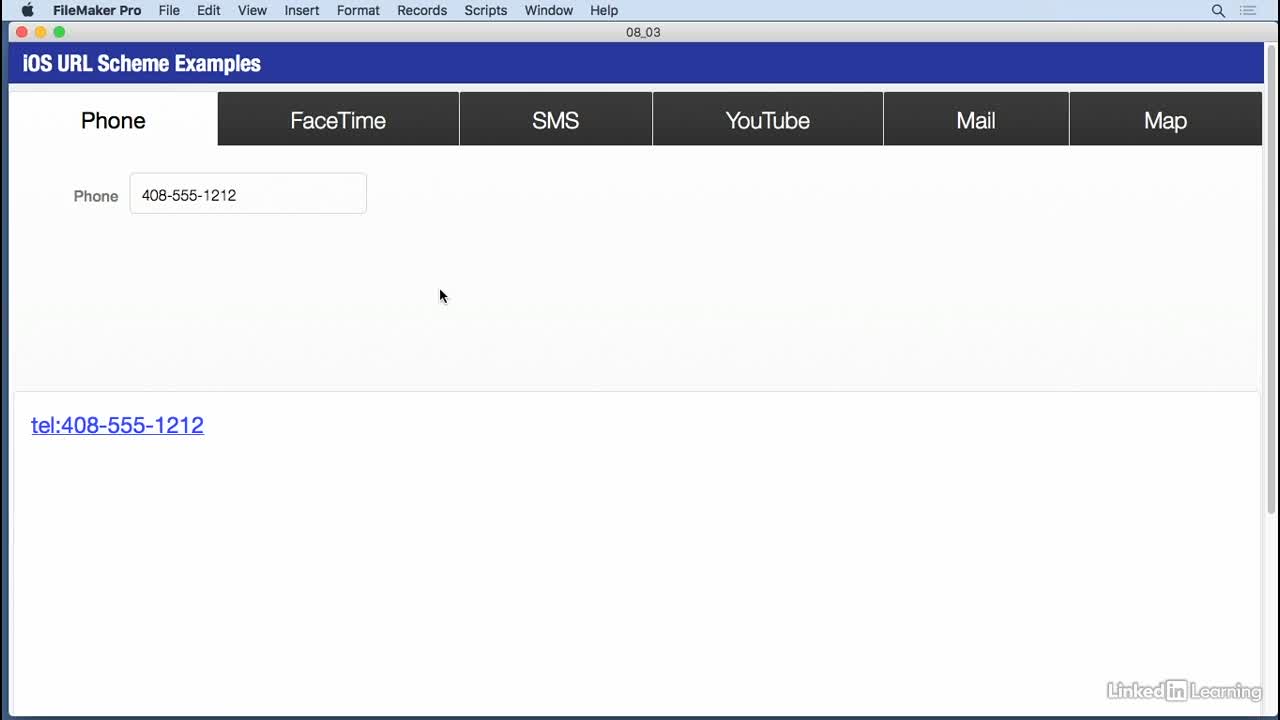
Task: Click the window's vertical scrollbar
Action: (x=1271, y=280)
